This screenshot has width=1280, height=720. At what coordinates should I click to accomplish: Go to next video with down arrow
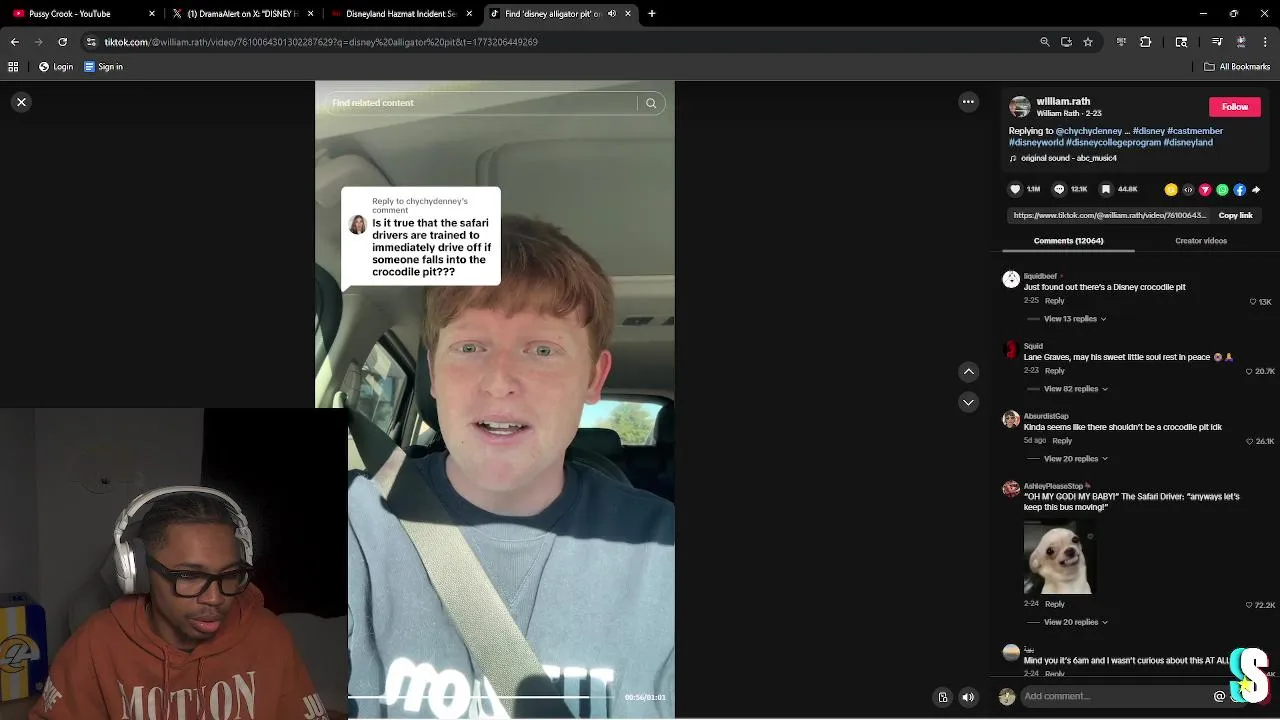click(968, 402)
